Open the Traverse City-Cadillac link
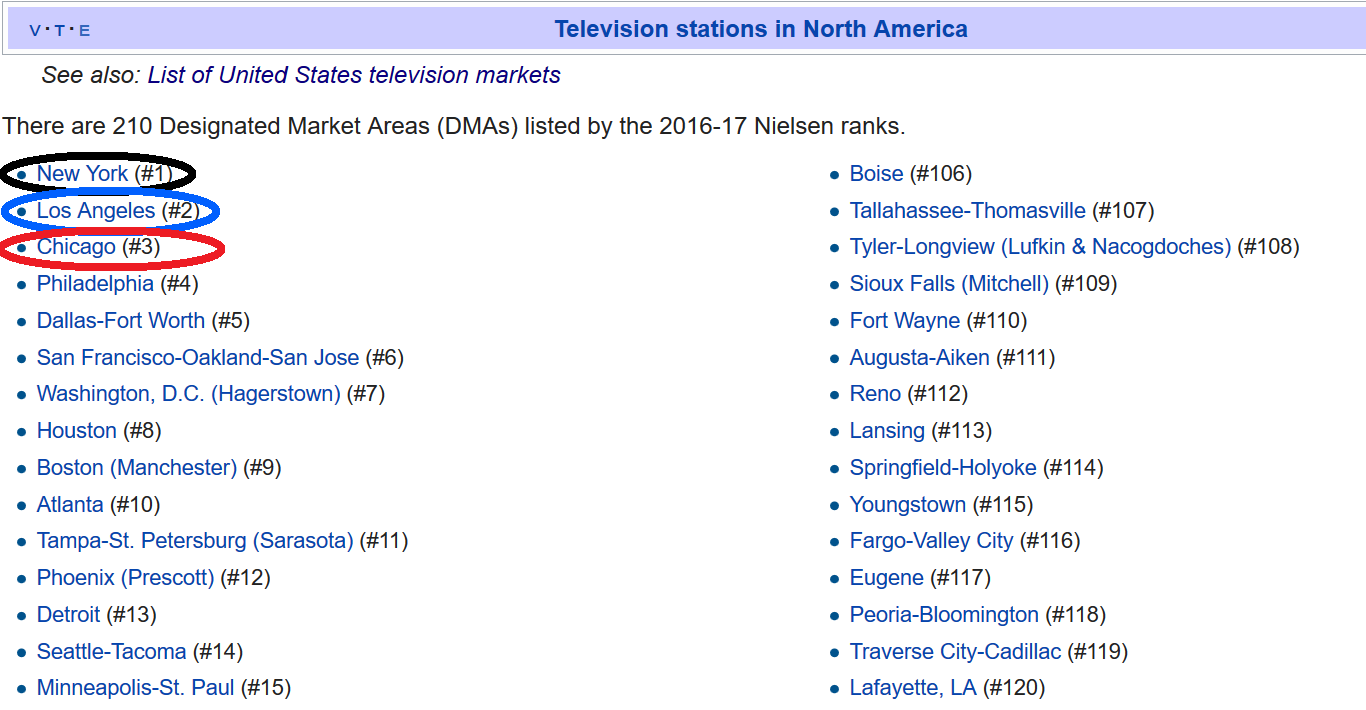Viewport: 1366px width, 710px height. (956, 652)
